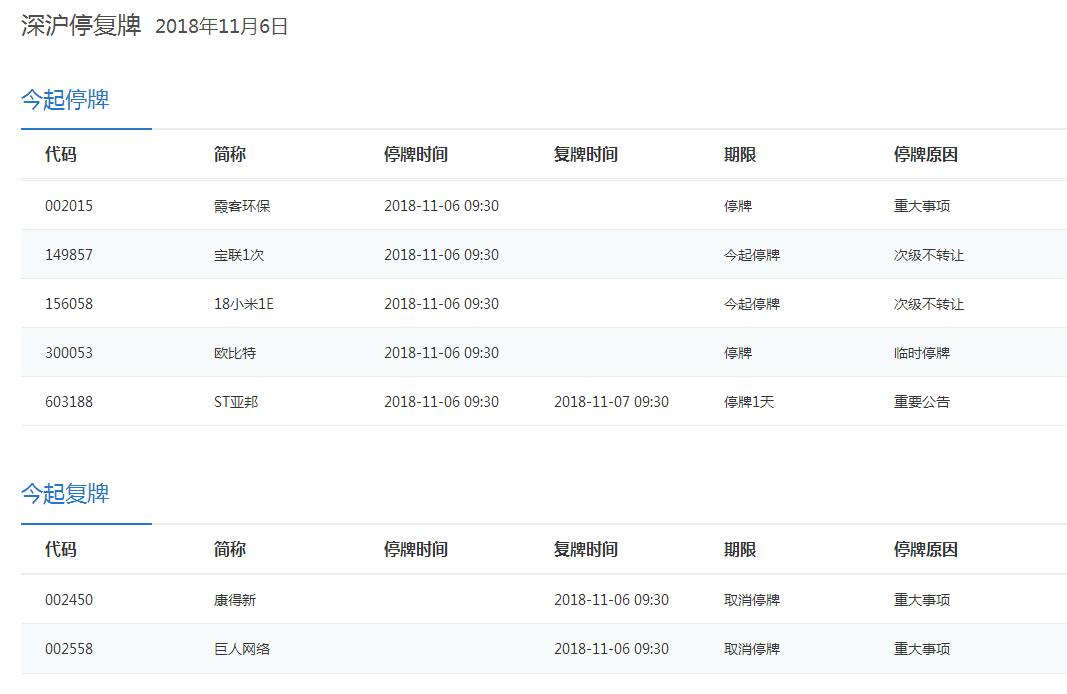Screen dimensions: 1067x694
Task: Click stock code 603188
Action: (69, 402)
